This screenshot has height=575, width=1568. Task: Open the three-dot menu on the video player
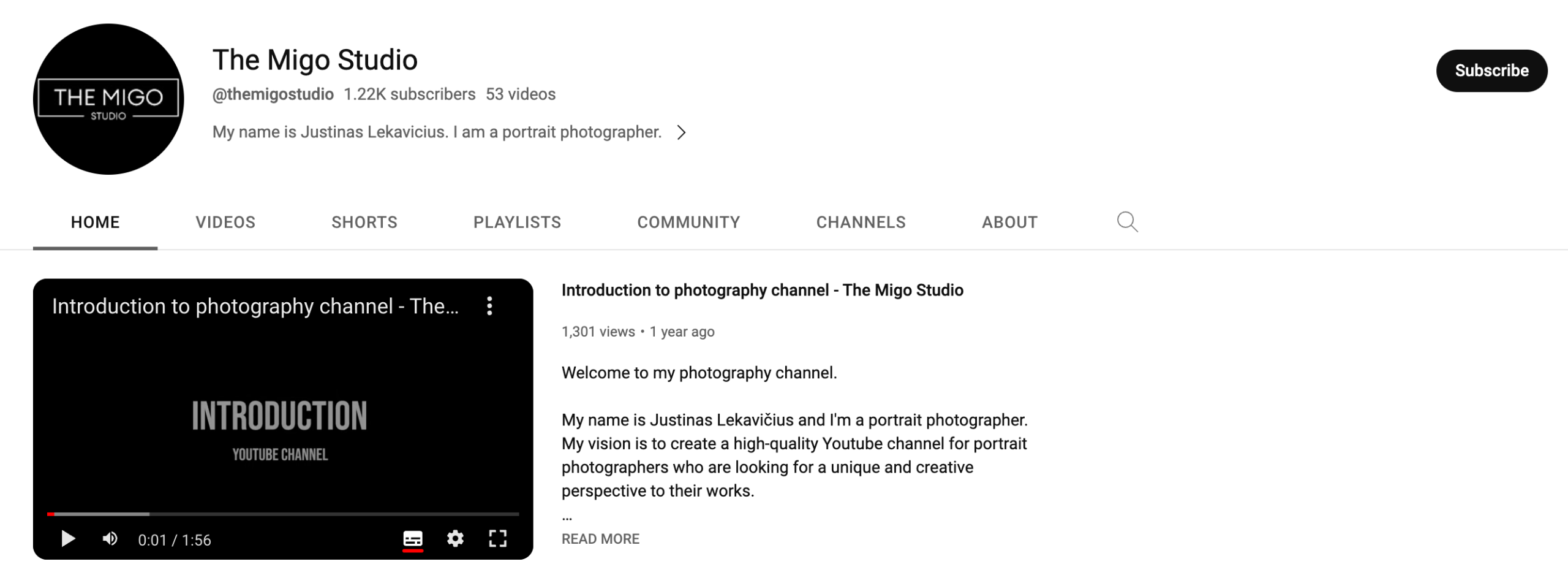click(x=489, y=306)
